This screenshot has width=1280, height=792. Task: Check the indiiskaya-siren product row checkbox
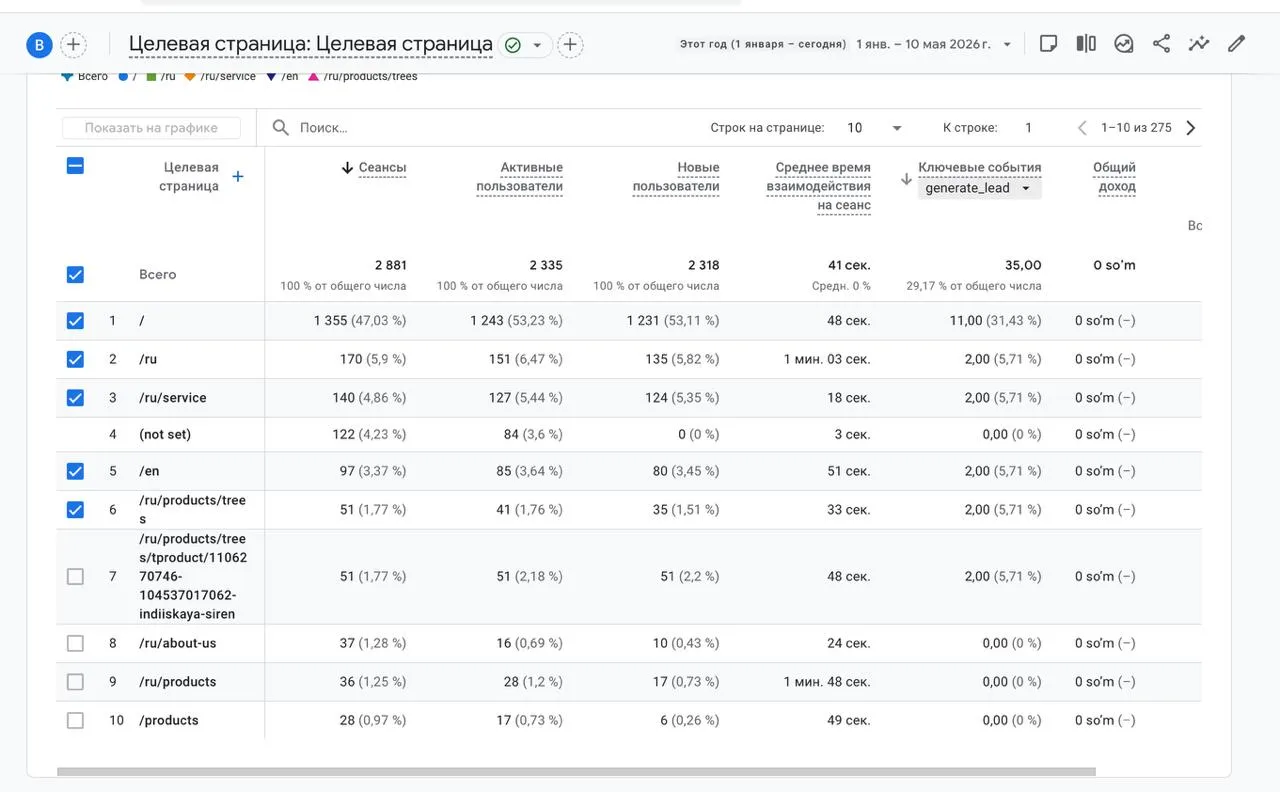[75, 576]
